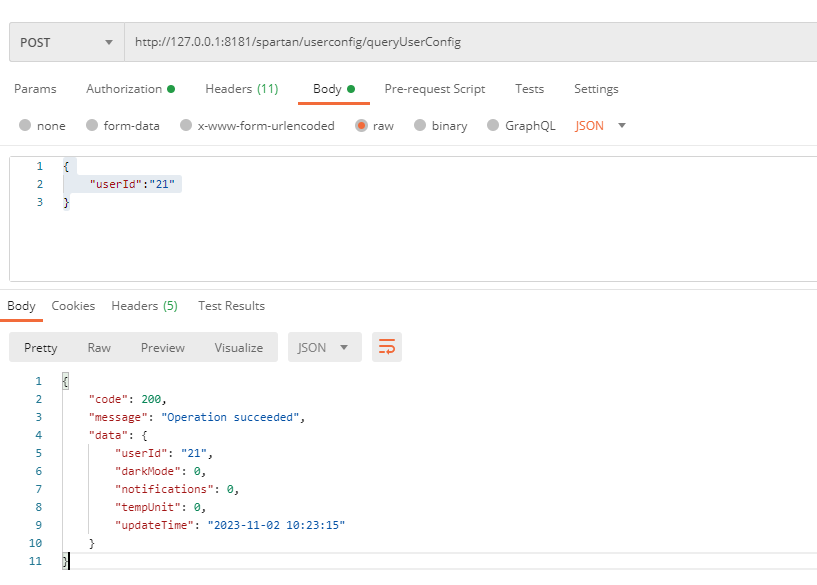Expand the request body JSON format dropdown
The height and width of the screenshot is (585, 817).
(x=601, y=126)
